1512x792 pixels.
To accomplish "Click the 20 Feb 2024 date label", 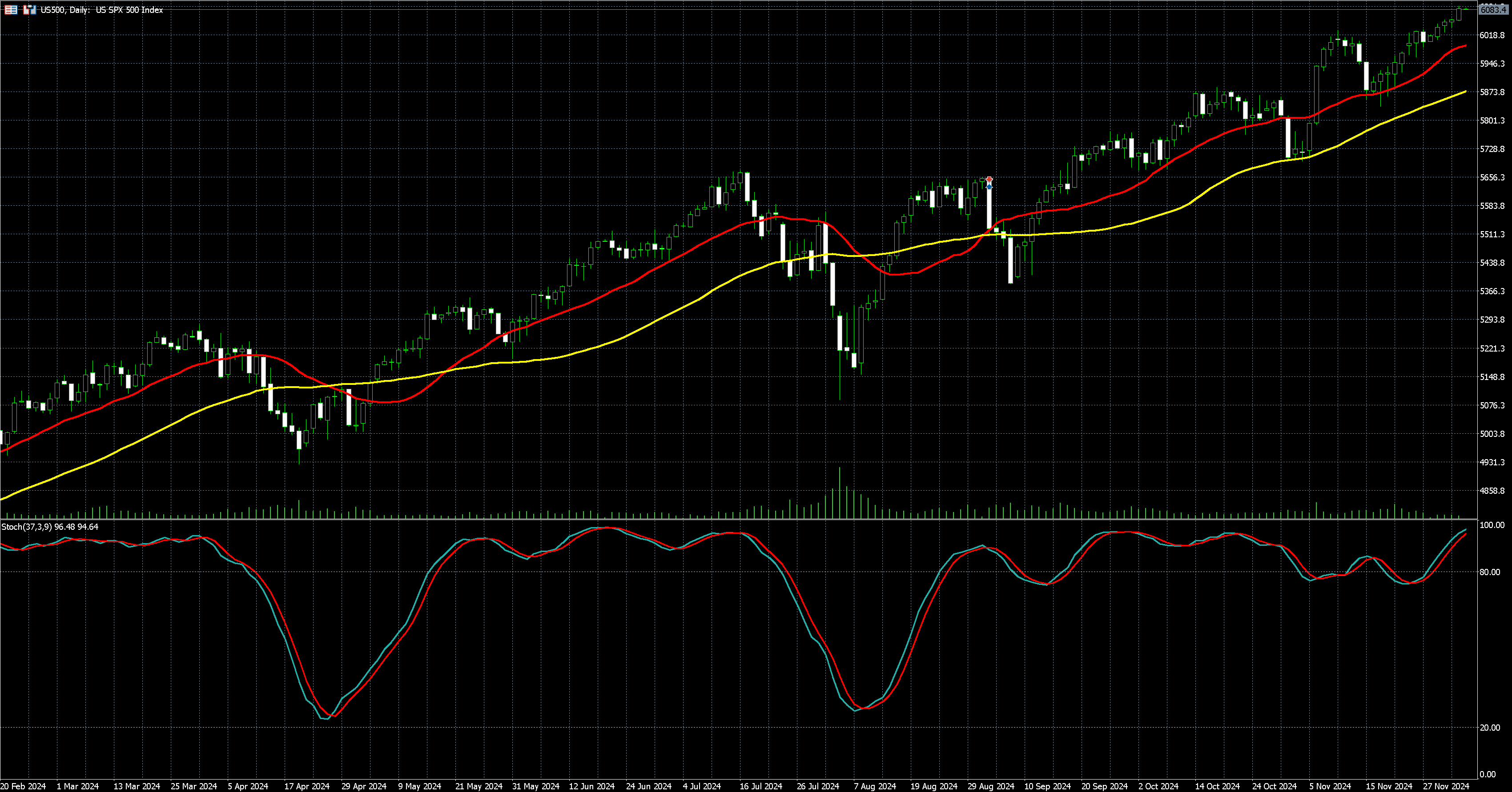I will click(x=24, y=786).
